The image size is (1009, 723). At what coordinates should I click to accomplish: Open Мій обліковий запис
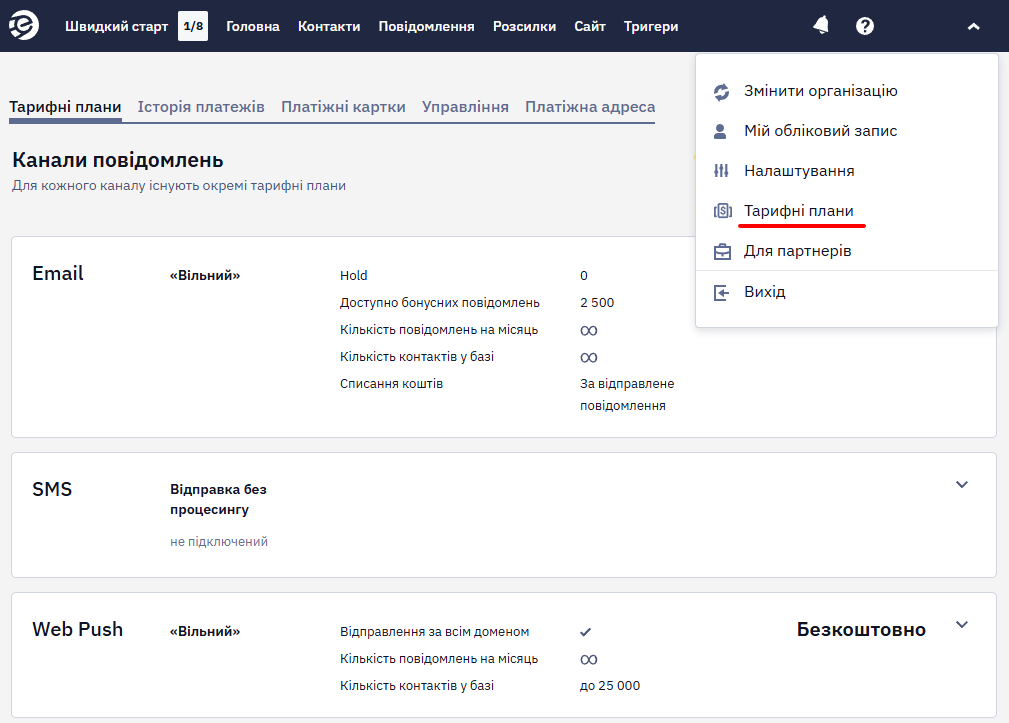820,131
